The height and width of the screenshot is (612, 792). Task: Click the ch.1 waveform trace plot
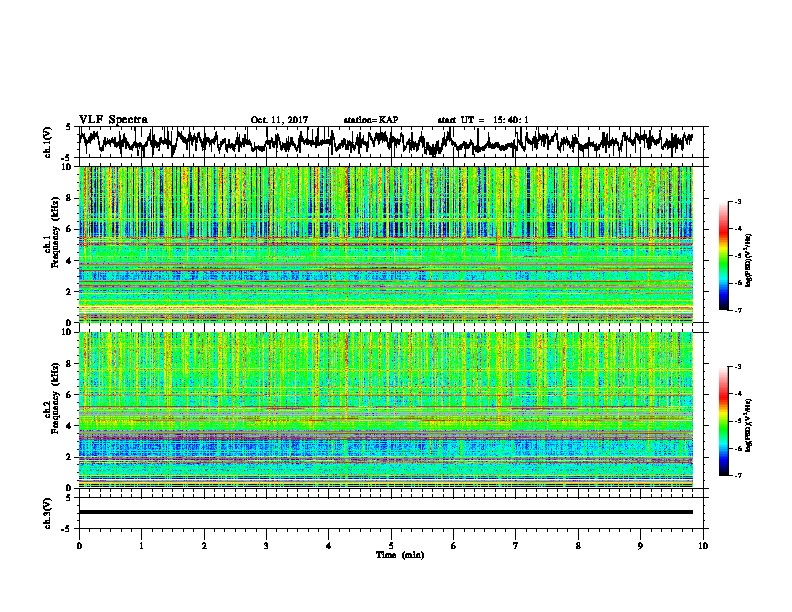point(385,142)
